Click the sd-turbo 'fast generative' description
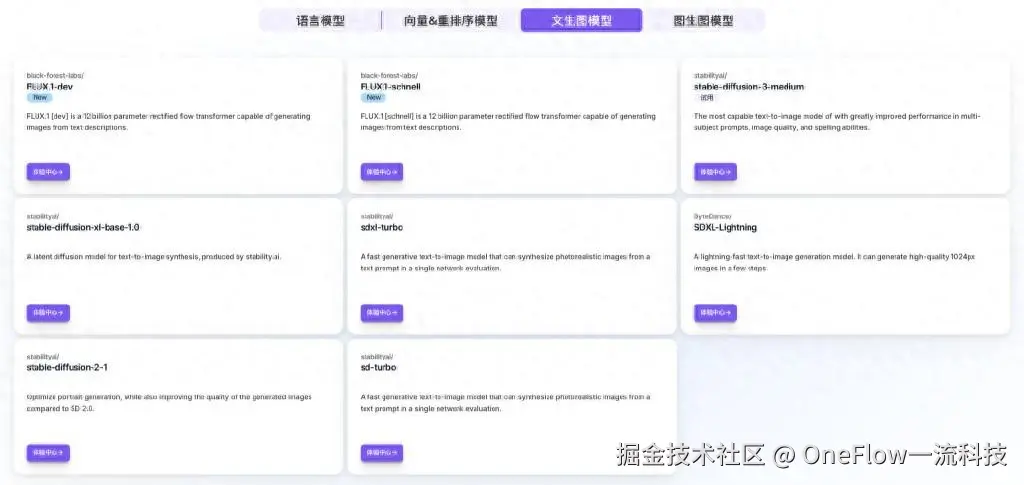The width and height of the screenshot is (1024, 485). (x=505, y=402)
